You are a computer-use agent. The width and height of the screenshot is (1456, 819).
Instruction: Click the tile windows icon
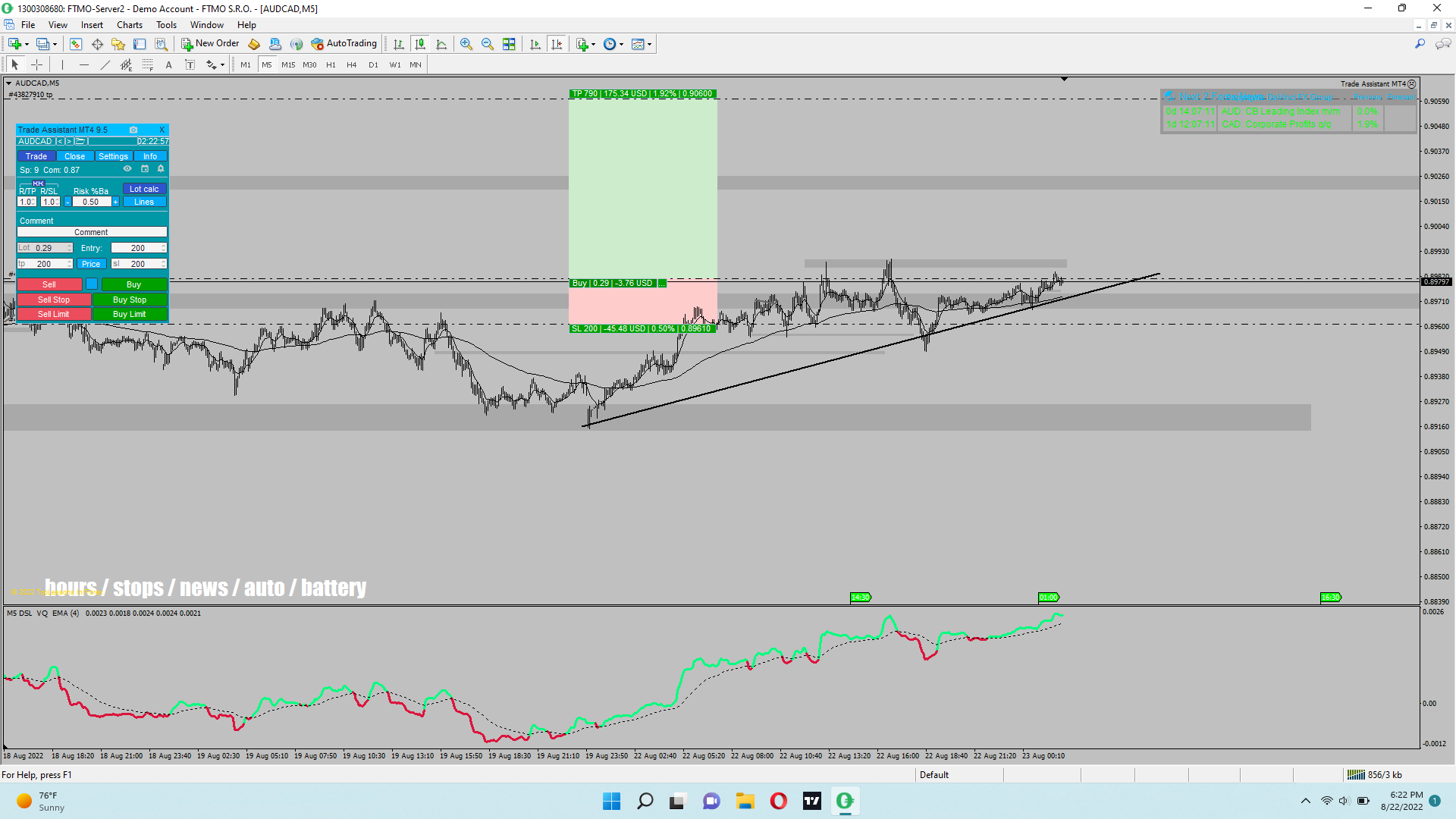[509, 44]
